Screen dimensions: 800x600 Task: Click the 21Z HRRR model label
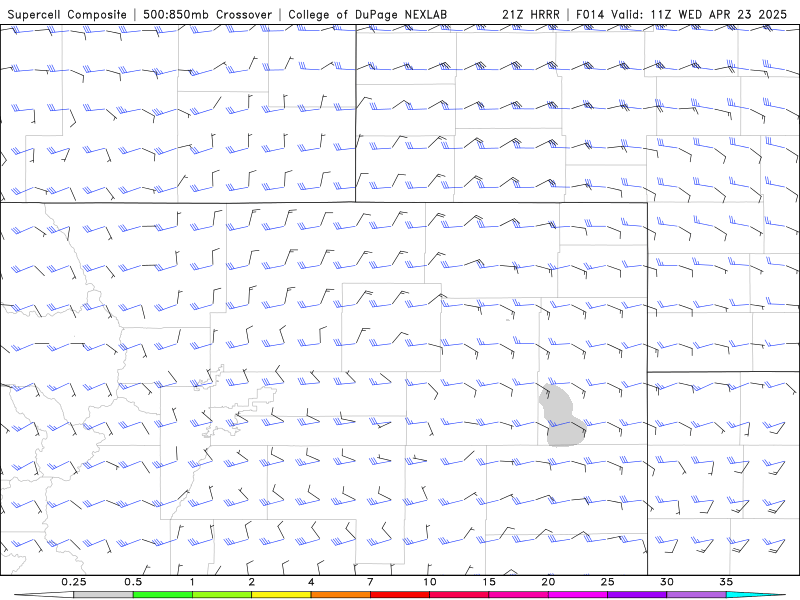tap(531, 14)
